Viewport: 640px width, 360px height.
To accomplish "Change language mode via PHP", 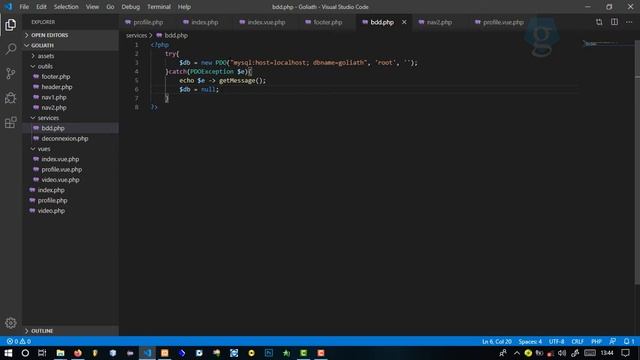I will pyautogui.click(x=596, y=341).
